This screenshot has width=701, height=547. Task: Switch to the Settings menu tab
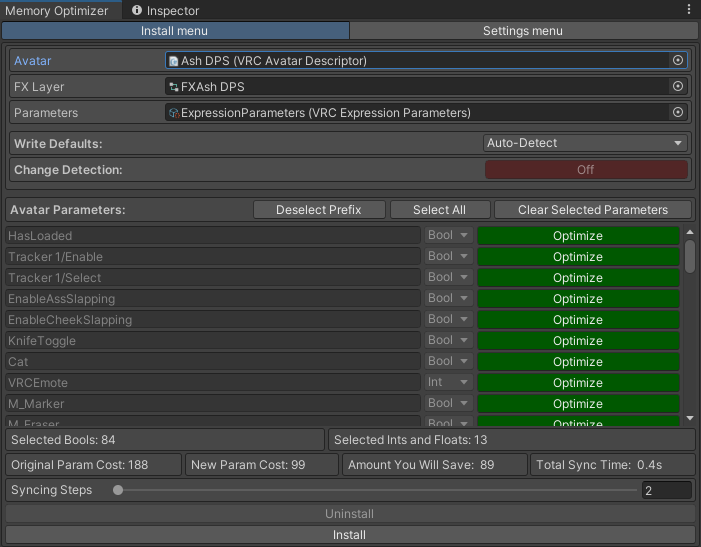tap(523, 31)
